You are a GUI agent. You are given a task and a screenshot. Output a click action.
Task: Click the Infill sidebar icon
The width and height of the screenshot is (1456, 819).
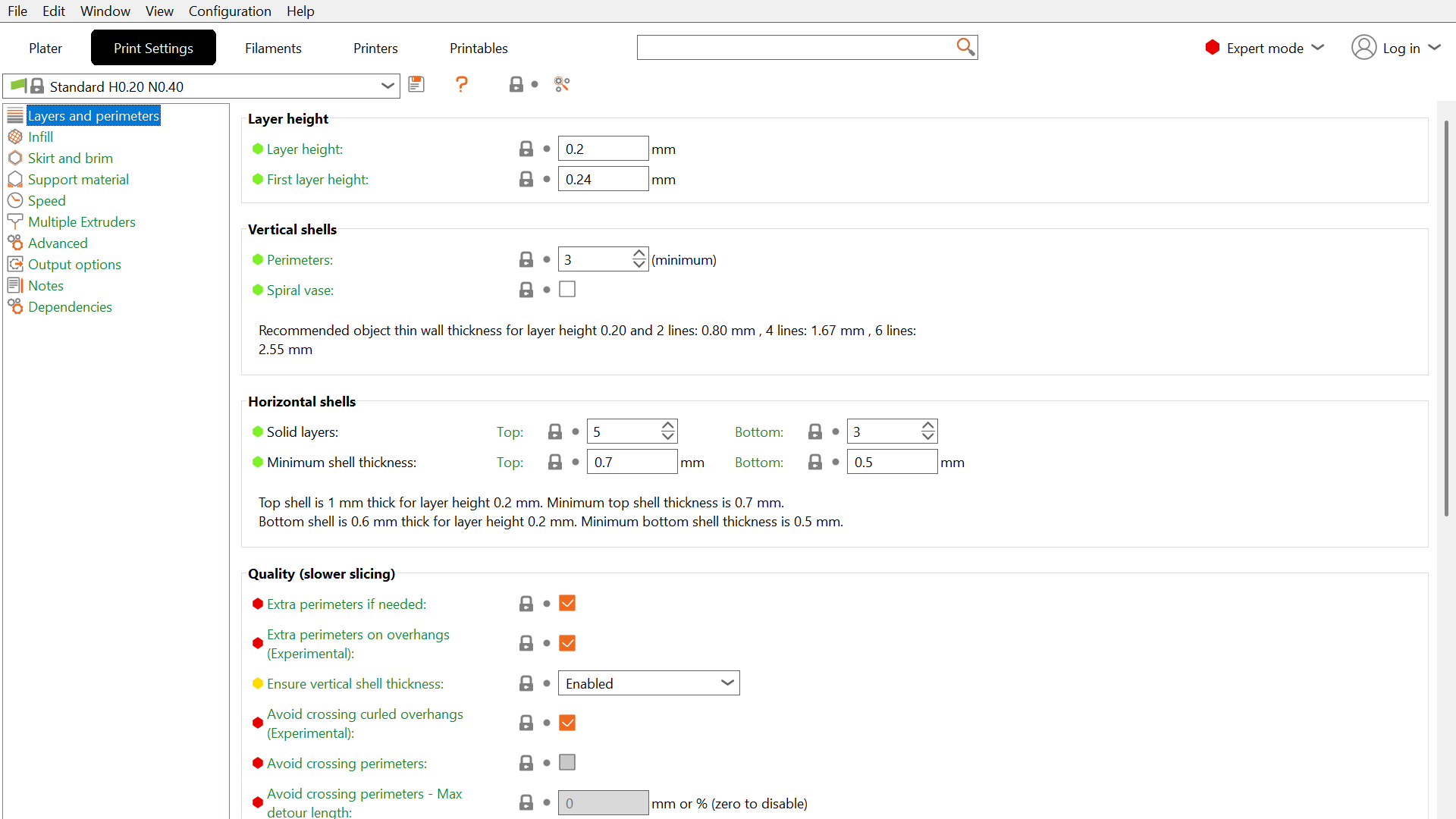point(15,136)
